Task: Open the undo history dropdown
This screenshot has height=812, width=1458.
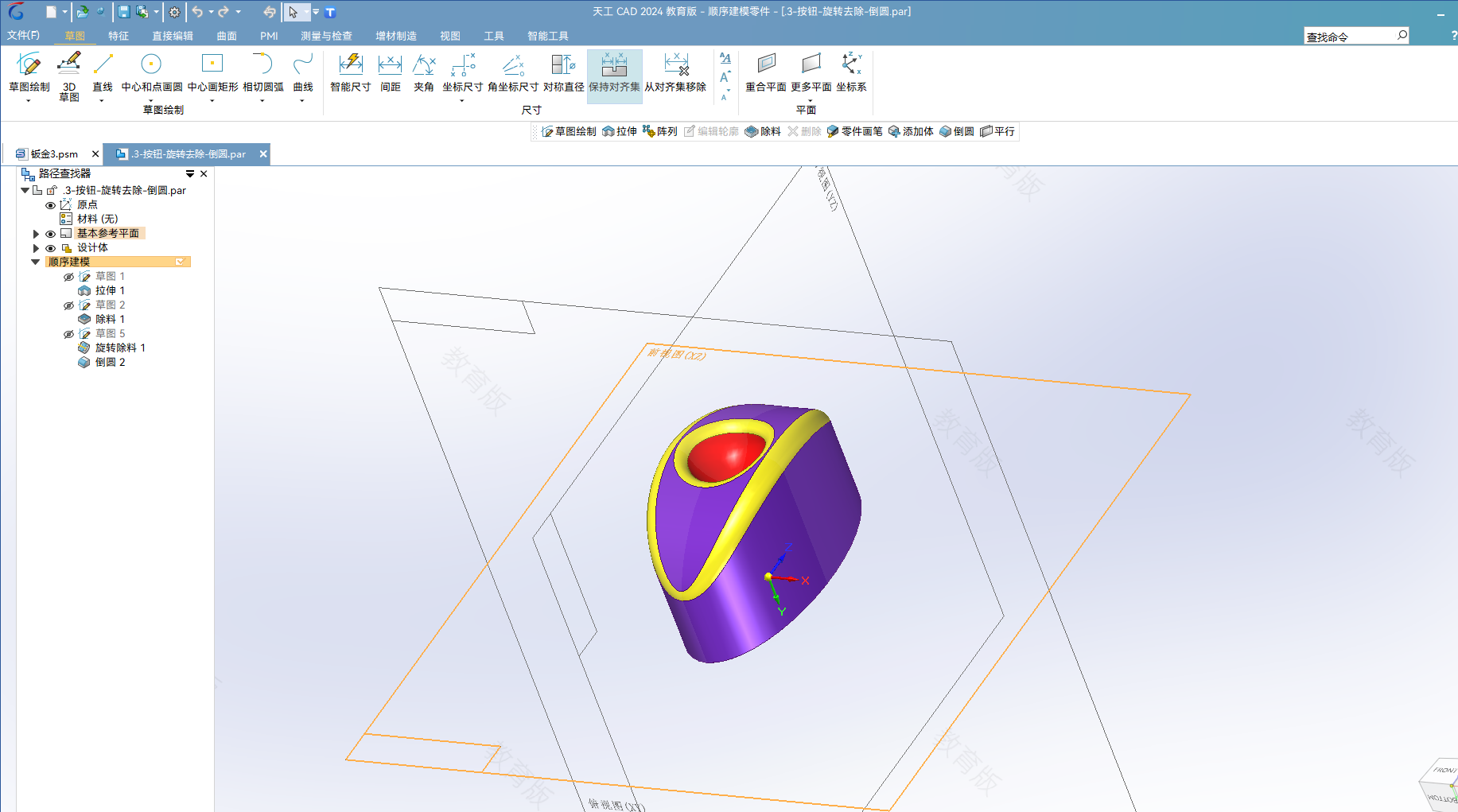Action: [x=211, y=12]
